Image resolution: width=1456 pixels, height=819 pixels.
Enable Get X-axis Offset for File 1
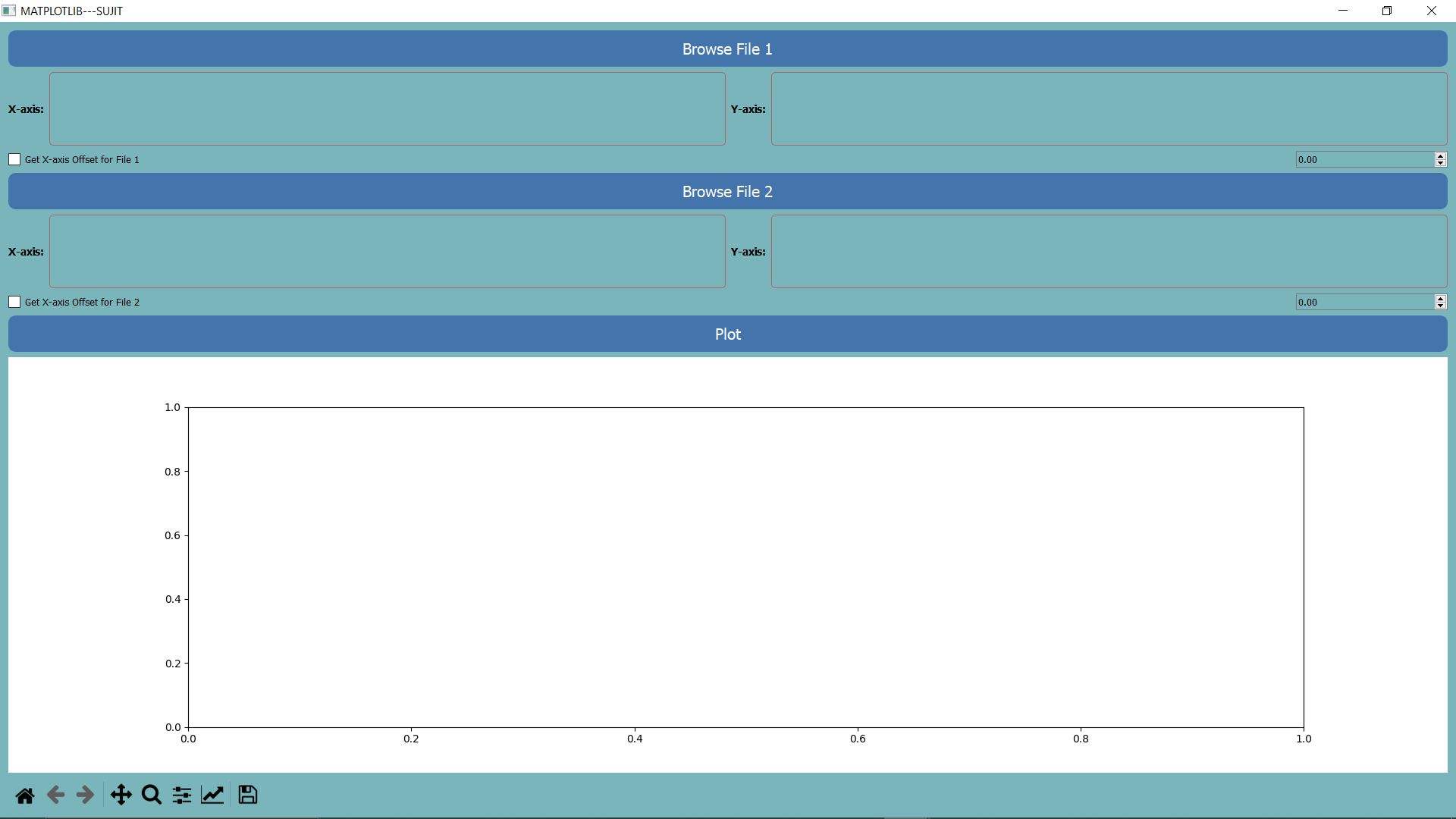[x=14, y=159]
